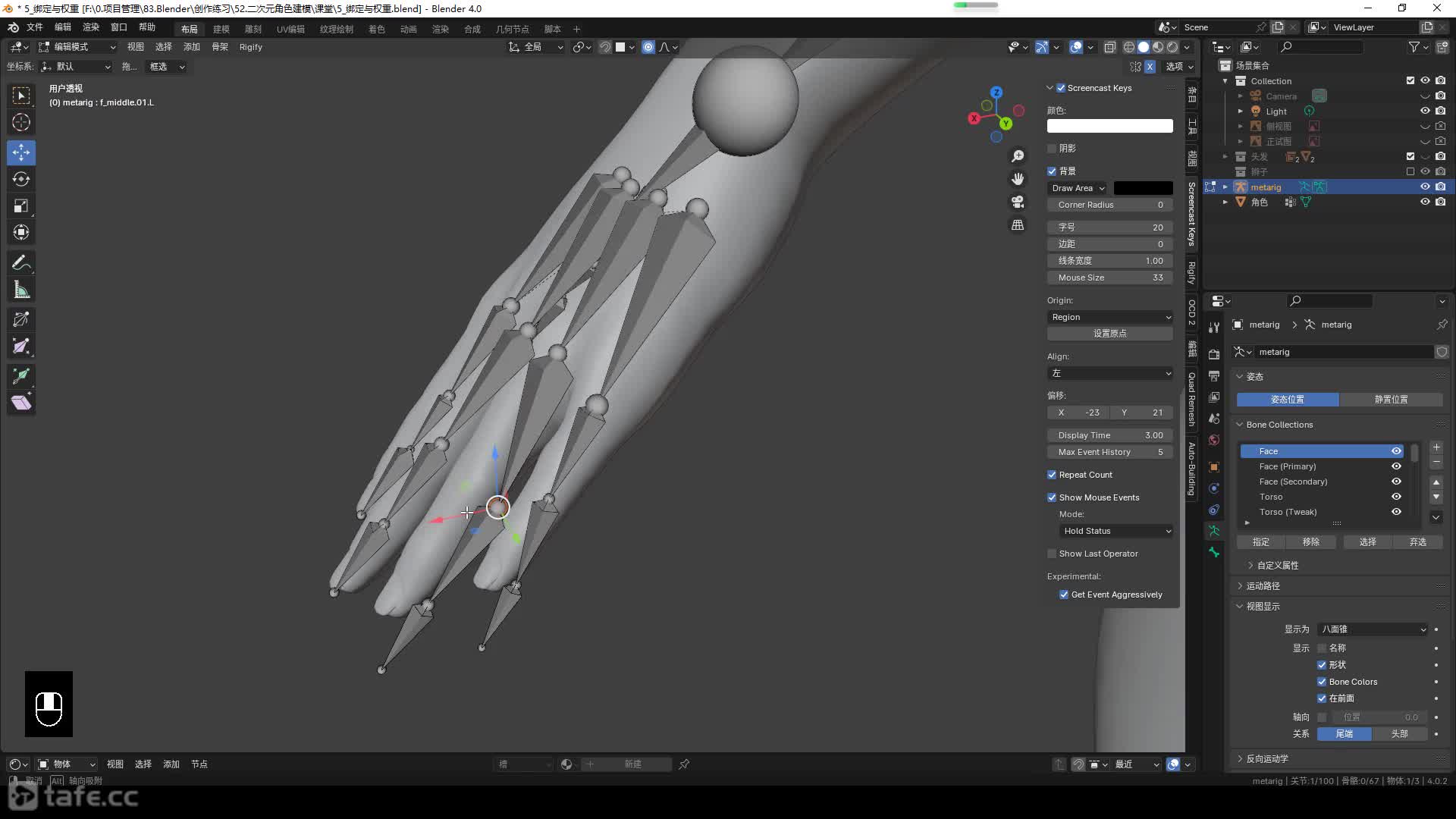Open Object properties tab icon
Viewport: 1456px width, 819px height.
(x=1214, y=467)
